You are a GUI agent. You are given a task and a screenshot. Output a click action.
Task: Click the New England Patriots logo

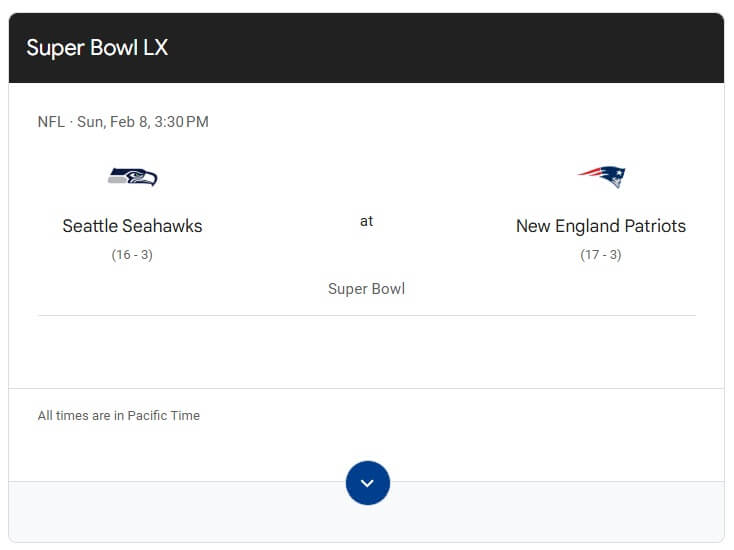[x=601, y=177]
